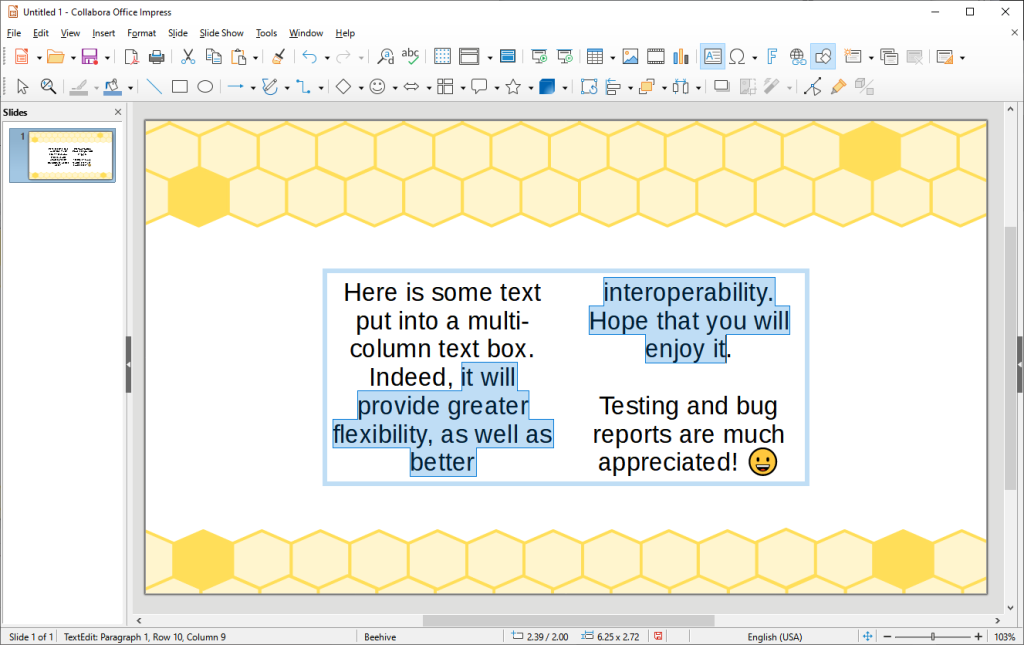Insert a chart into the slide

[x=681, y=56]
